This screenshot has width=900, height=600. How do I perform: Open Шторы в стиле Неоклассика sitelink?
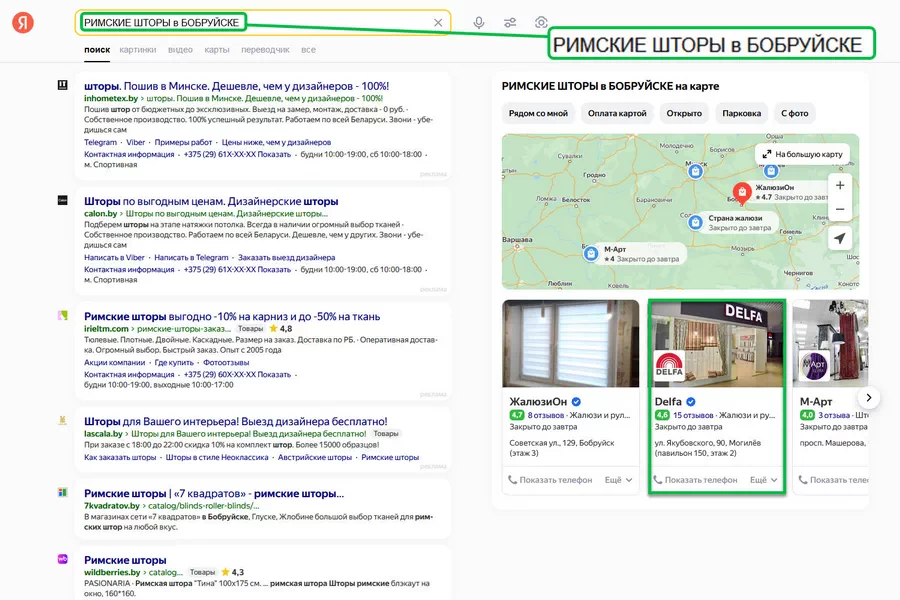tap(217, 458)
